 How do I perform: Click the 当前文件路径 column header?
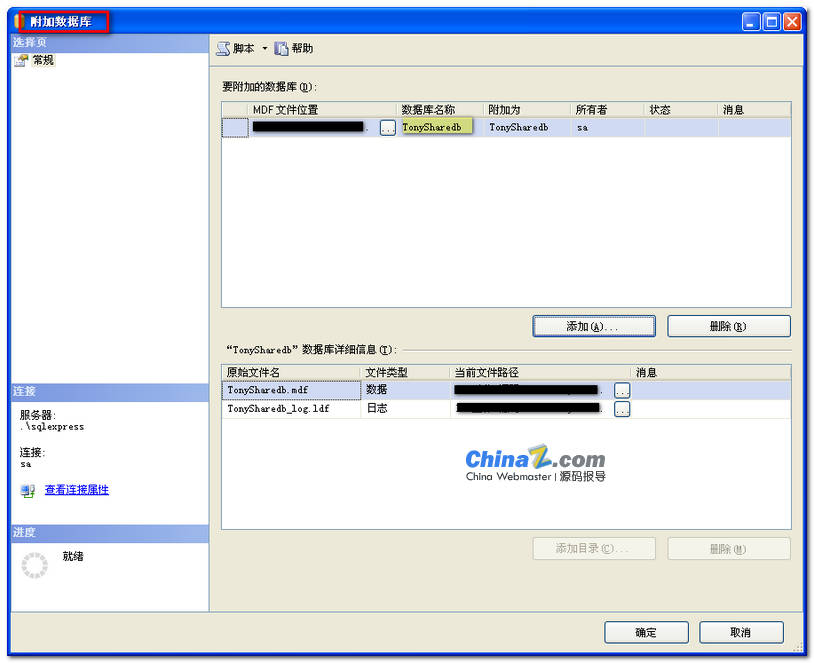pyautogui.click(x=540, y=372)
